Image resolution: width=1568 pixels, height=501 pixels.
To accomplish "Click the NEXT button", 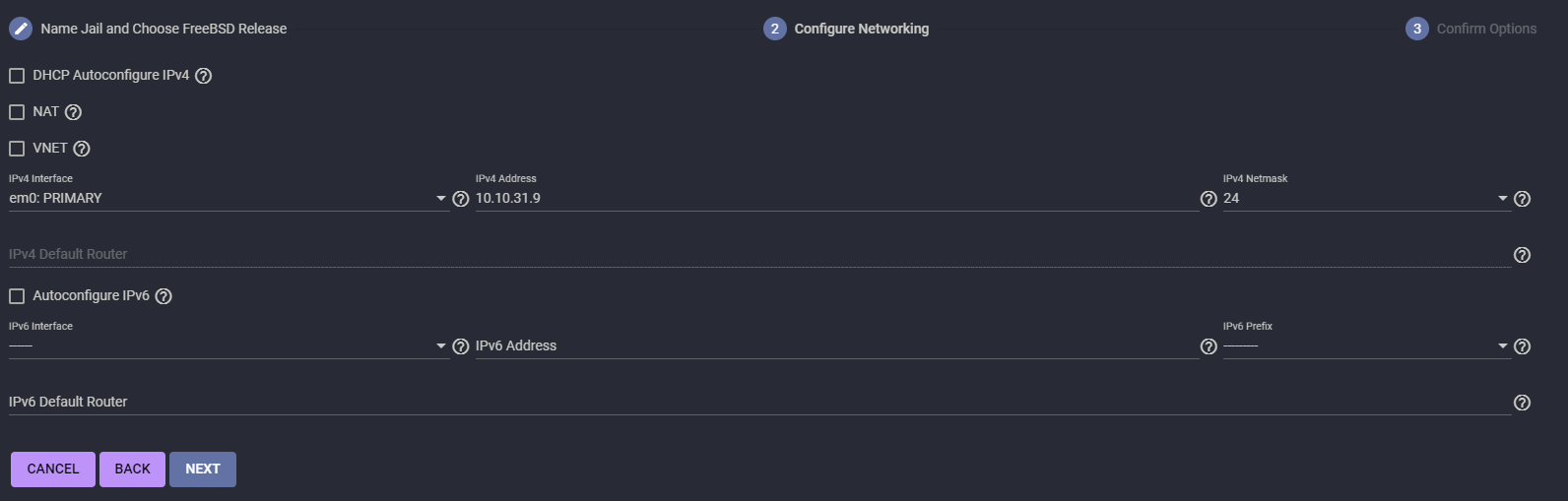I will [203, 470].
